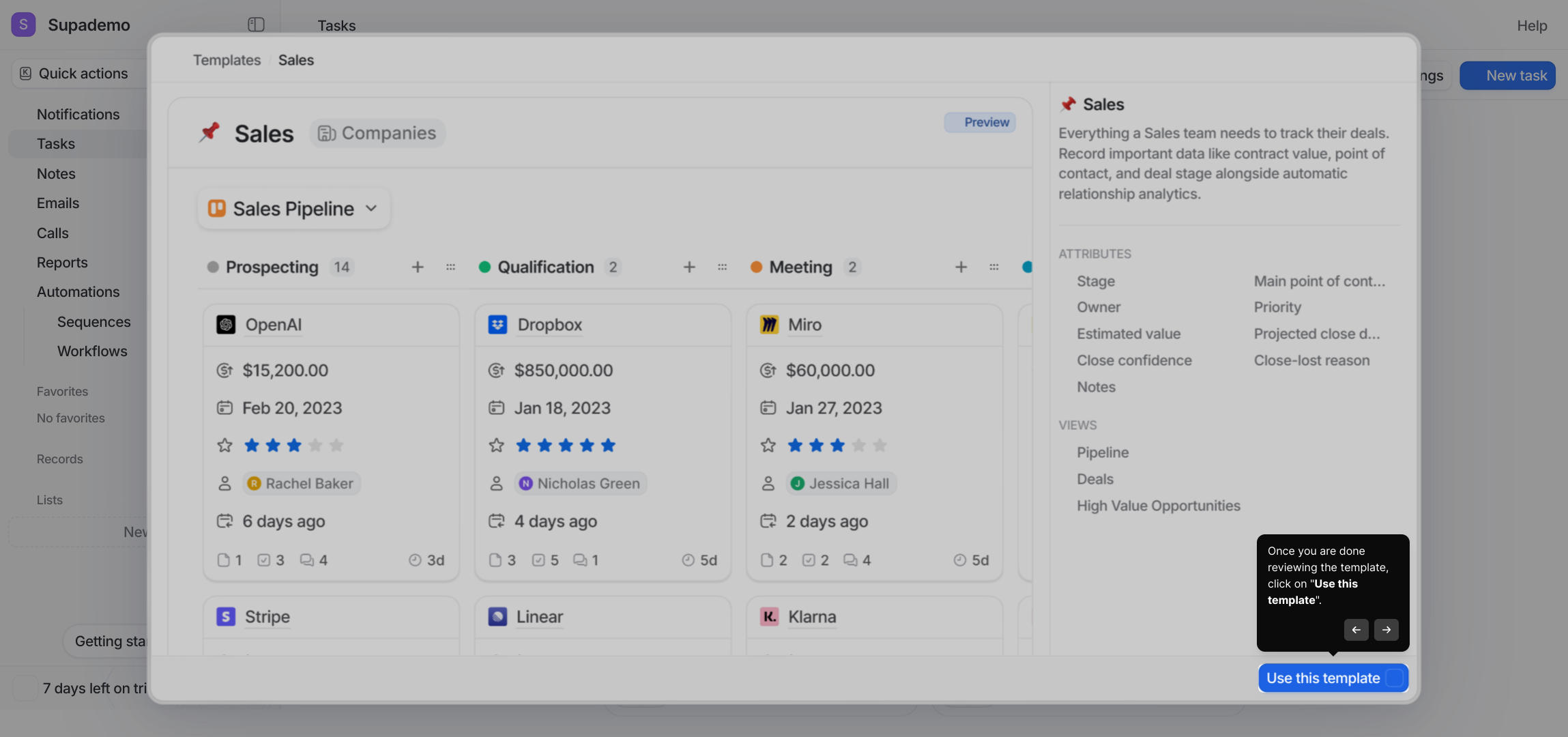Click the OpenAI logo on card
1568x737 pixels.
[226, 325]
